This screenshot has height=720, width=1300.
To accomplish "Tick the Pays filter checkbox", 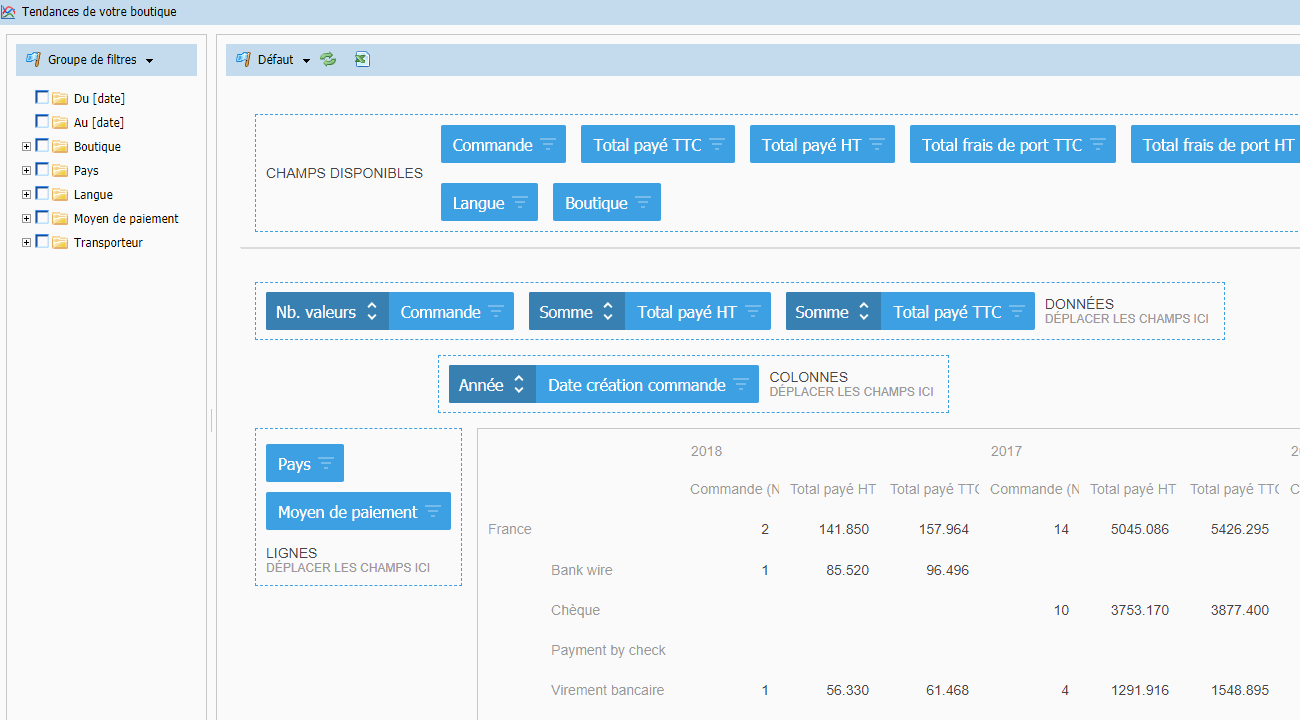I will (42, 170).
